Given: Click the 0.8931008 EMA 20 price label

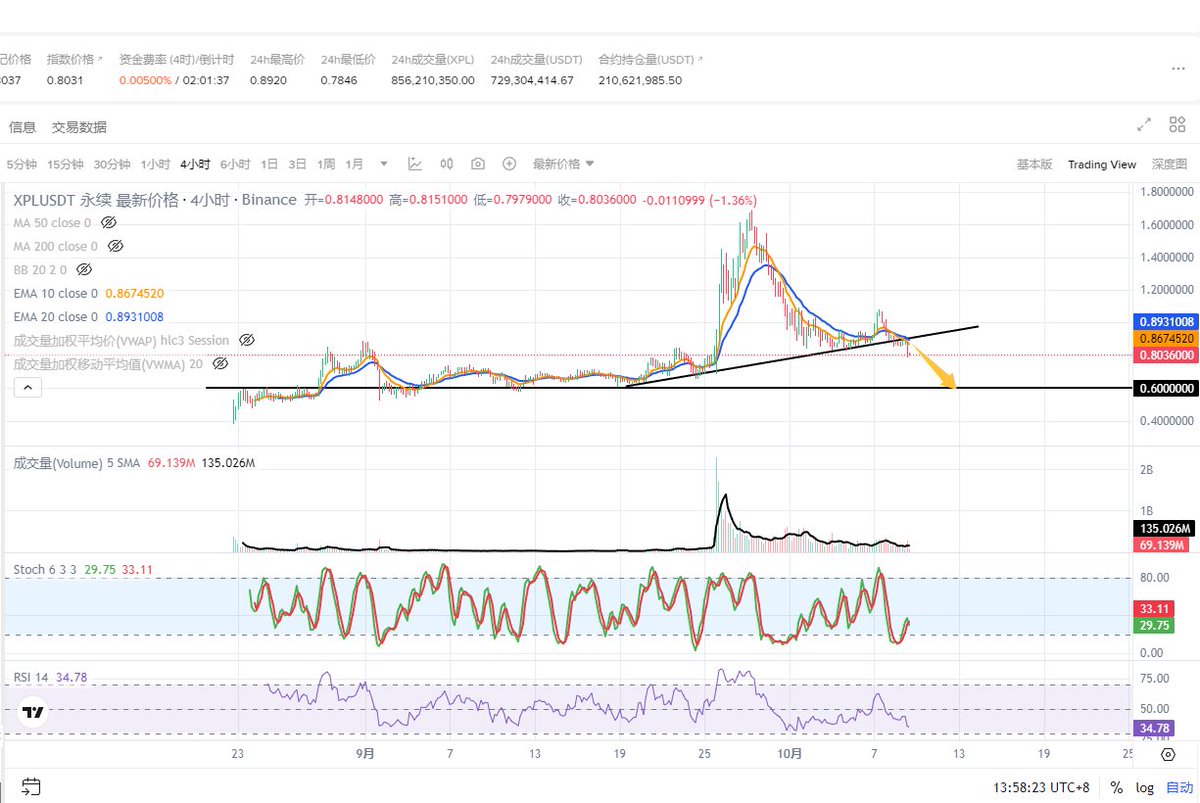Looking at the screenshot, I should coord(1166,322).
